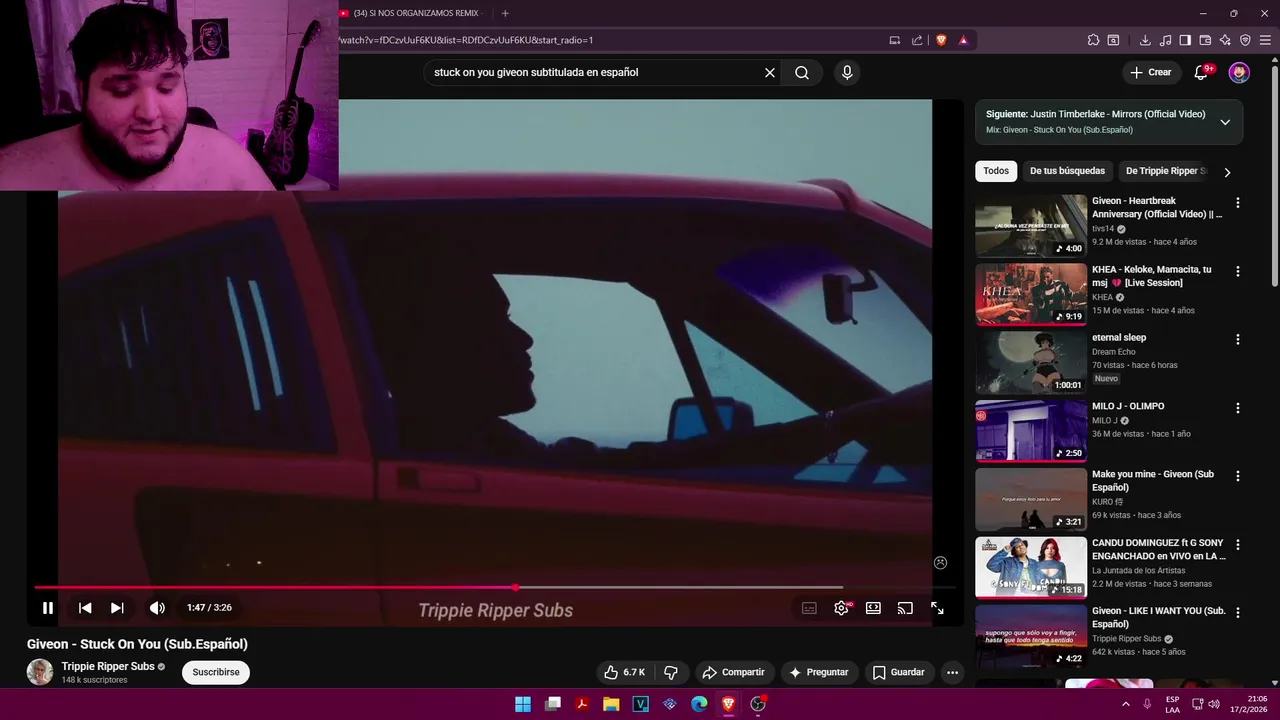Pause the video playback

tap(47, 608)
